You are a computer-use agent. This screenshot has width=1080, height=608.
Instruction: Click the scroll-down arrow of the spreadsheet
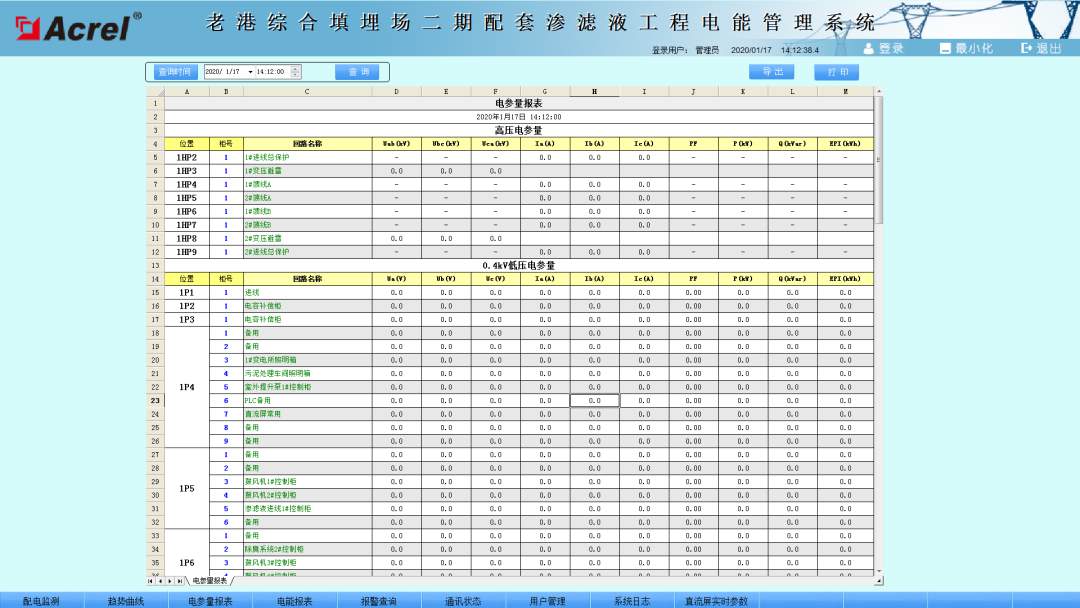[878, 572]
